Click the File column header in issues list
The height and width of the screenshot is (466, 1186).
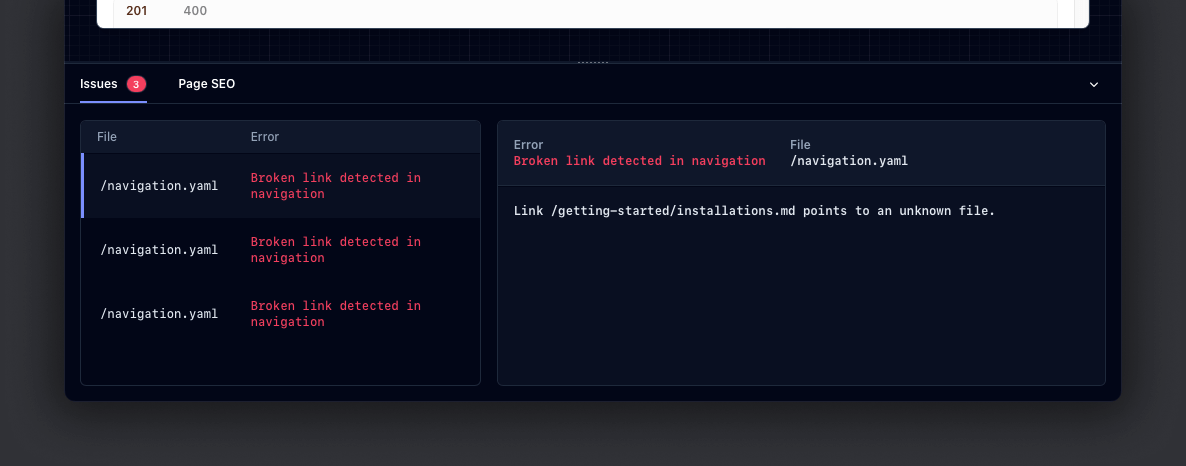(107, 137)
